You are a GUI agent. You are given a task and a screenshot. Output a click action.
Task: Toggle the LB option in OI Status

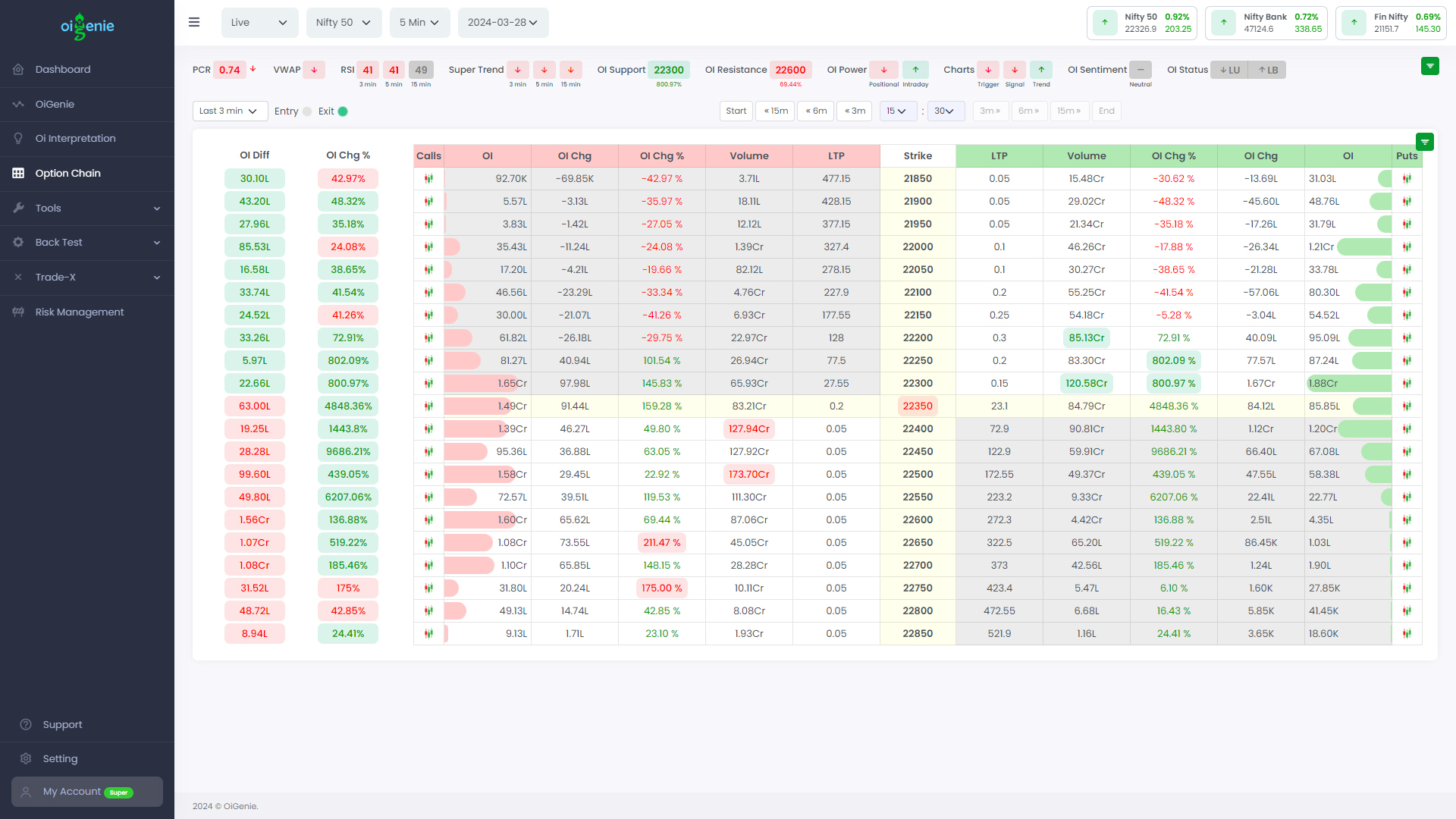click(1267, 69)
